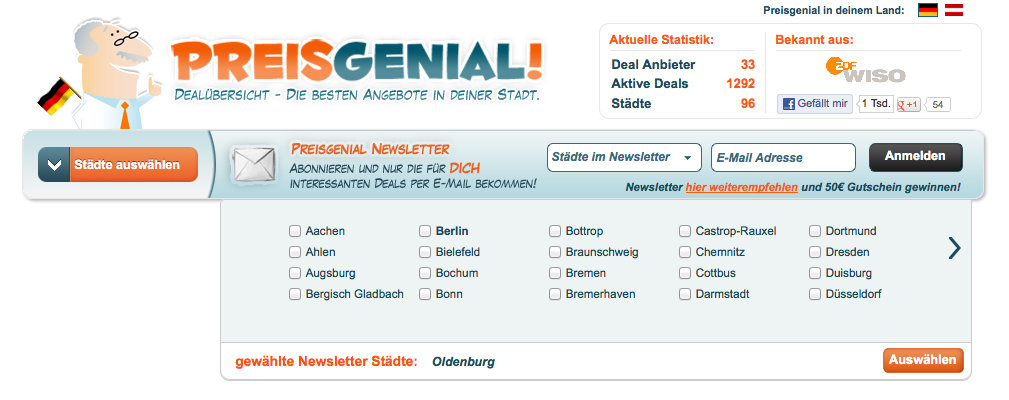Click the German flag icon
1009x400 pixels.
point(928,10)
